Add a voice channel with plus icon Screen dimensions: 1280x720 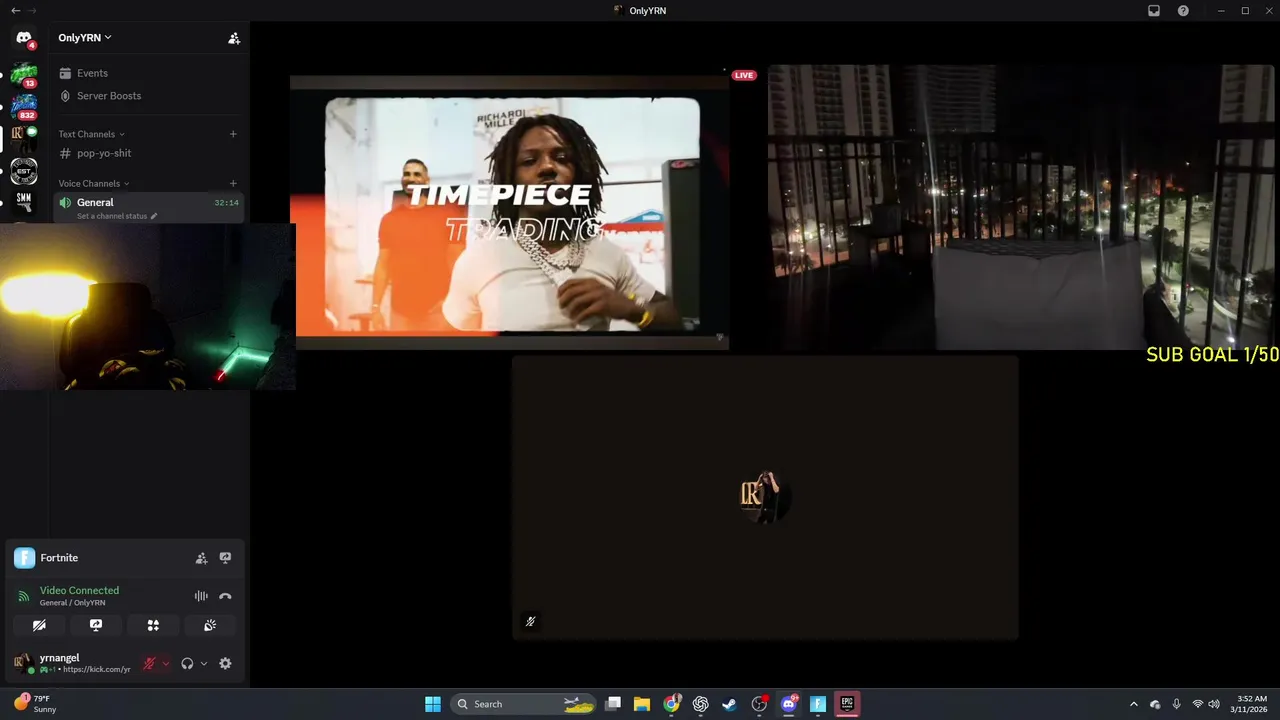click(233, 183)
